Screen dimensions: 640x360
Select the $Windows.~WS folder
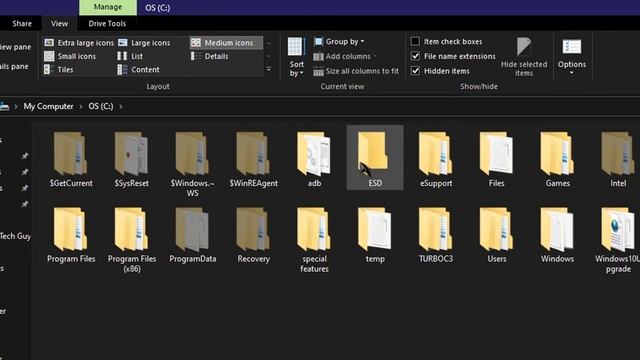pyautogui.click(x=192, y=163)
